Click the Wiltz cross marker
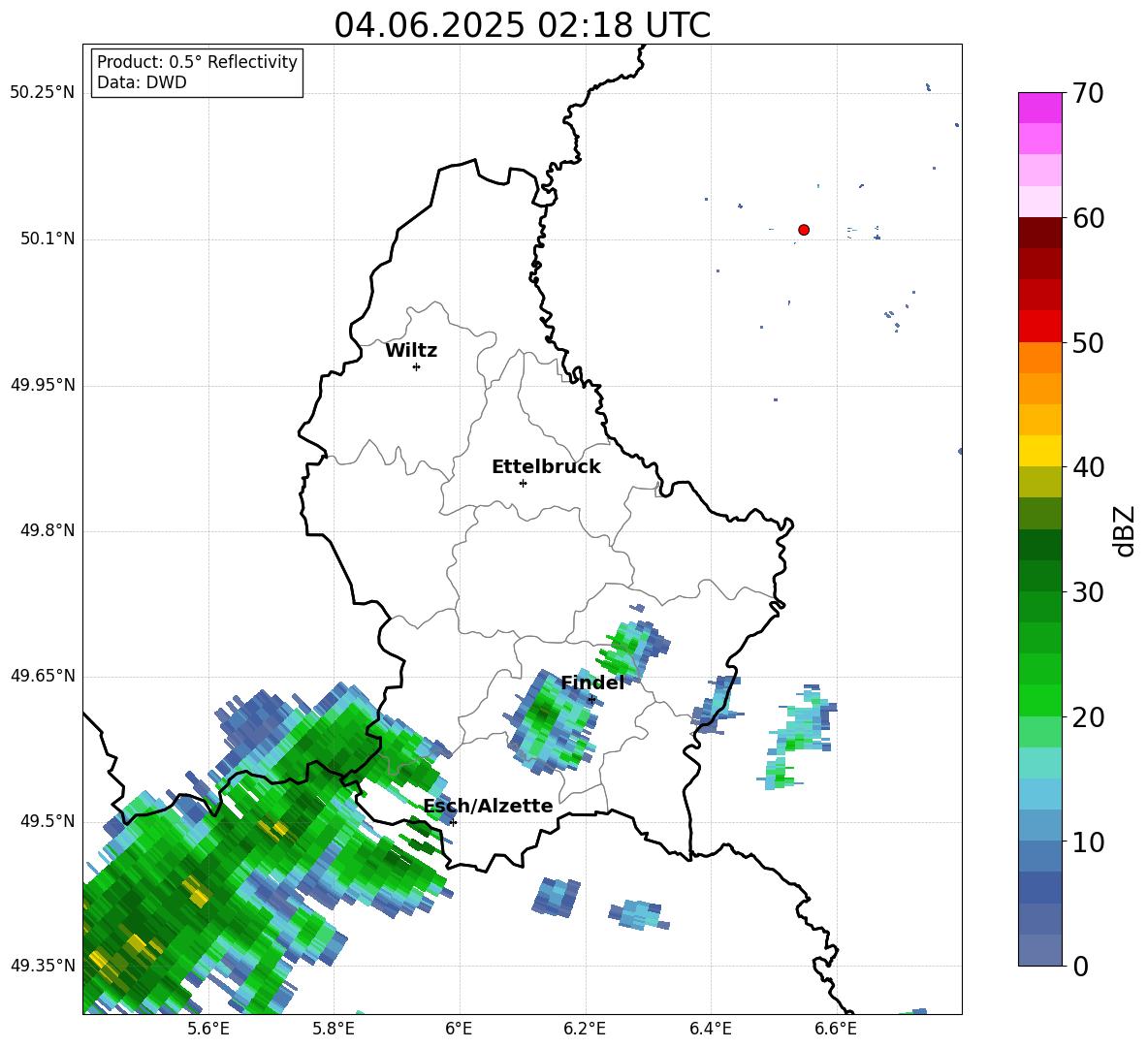The width and height of the screenshot is (1148, 1048). click(x=417, y=366)
